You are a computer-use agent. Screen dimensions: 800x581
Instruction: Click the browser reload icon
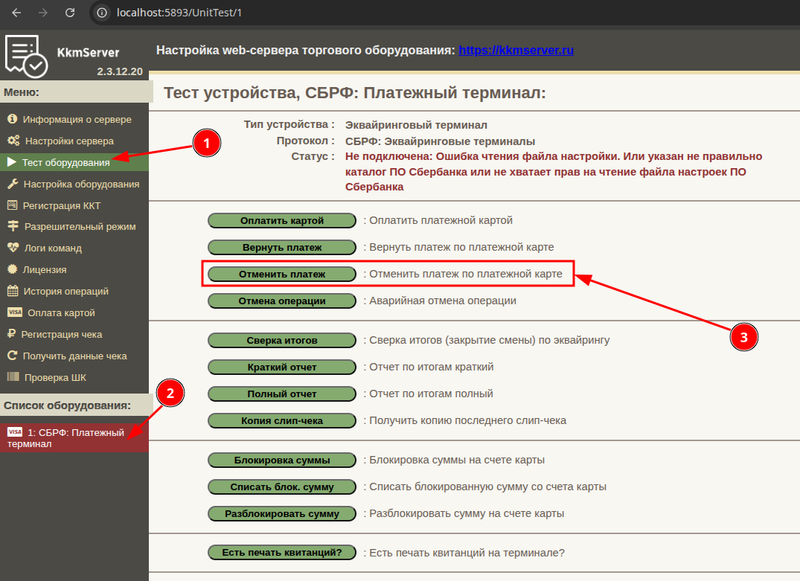tap(69, 14)
